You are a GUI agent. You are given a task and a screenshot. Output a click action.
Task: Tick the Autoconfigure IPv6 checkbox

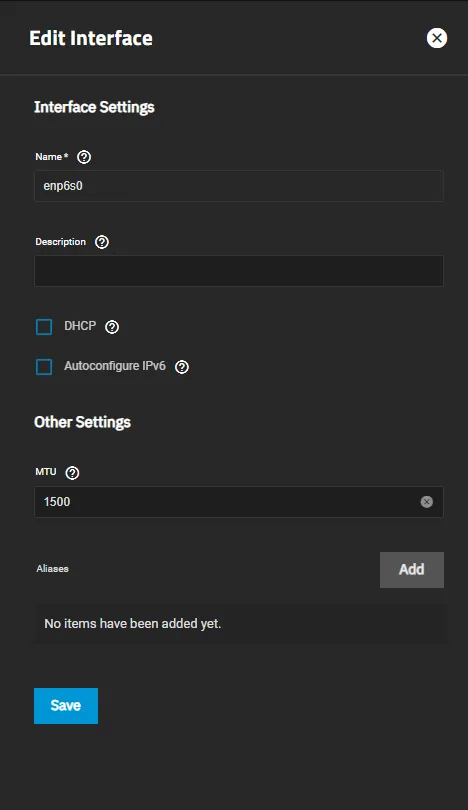(x=44, y=367)
